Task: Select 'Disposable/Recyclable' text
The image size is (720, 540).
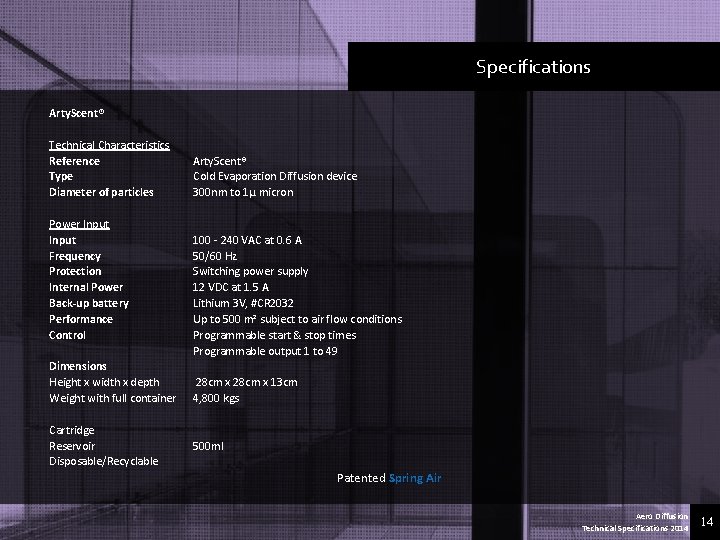Action: click(104, 461)
